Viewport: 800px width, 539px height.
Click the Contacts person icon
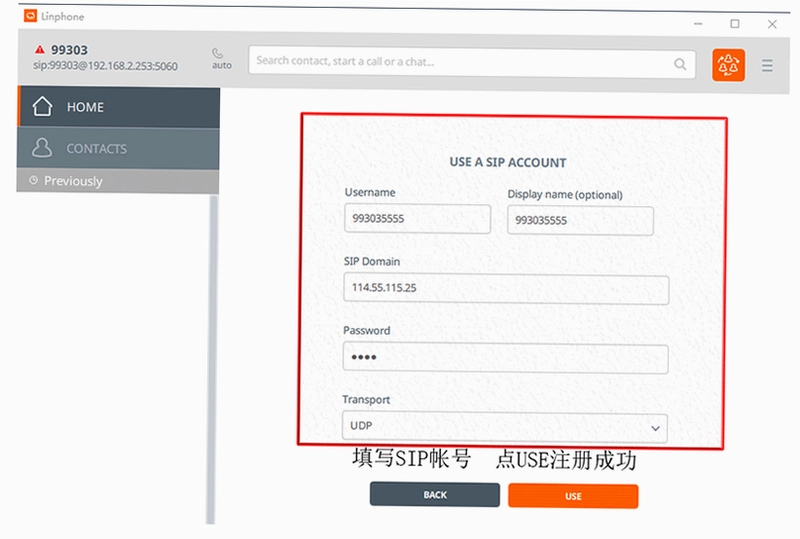point(42,148)
